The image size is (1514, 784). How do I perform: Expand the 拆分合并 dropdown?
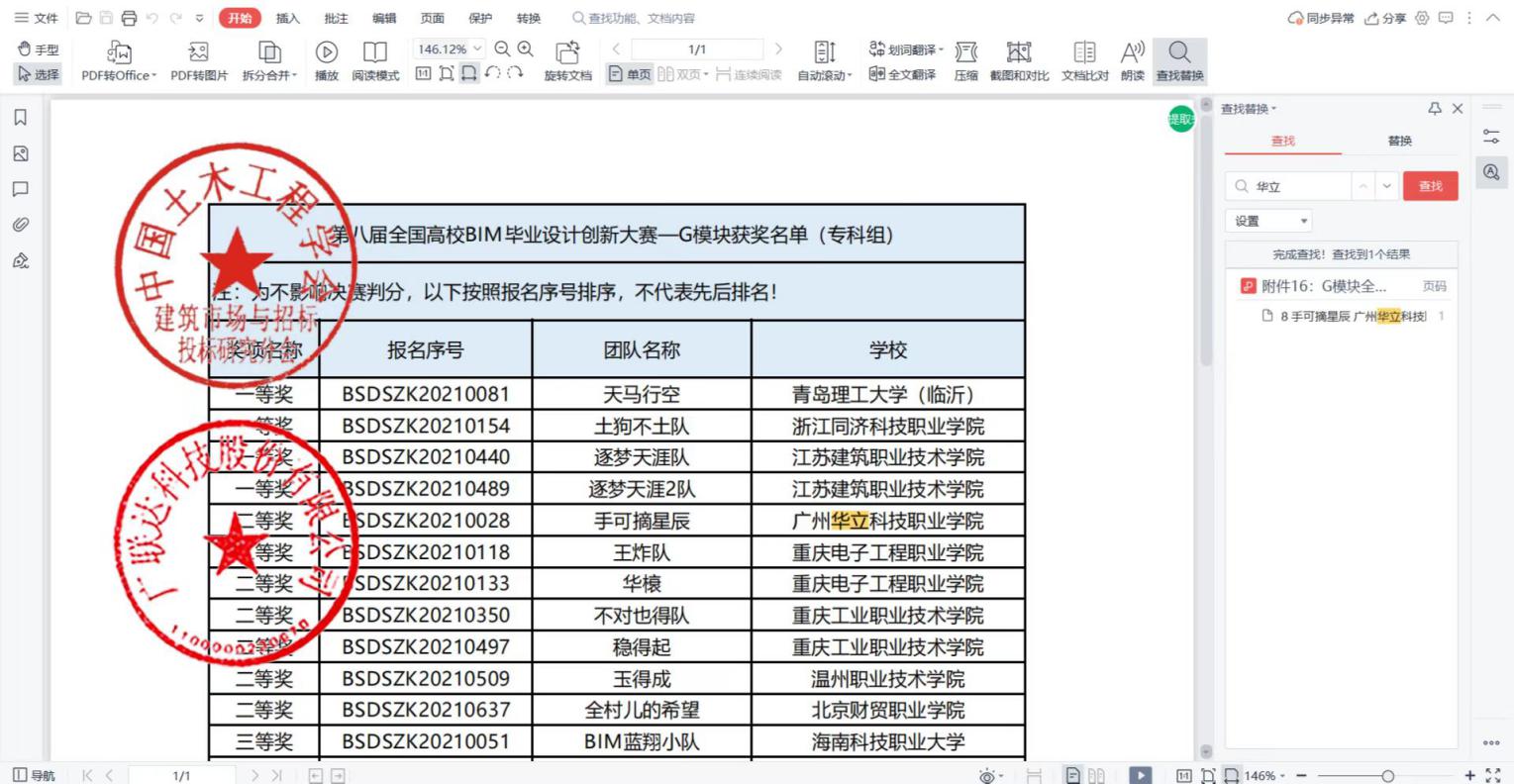click(x=269, y=75)
